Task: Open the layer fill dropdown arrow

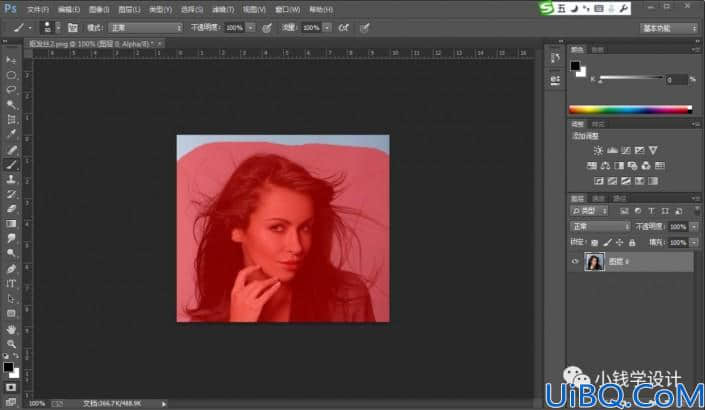Action: [x=694, y=243]
